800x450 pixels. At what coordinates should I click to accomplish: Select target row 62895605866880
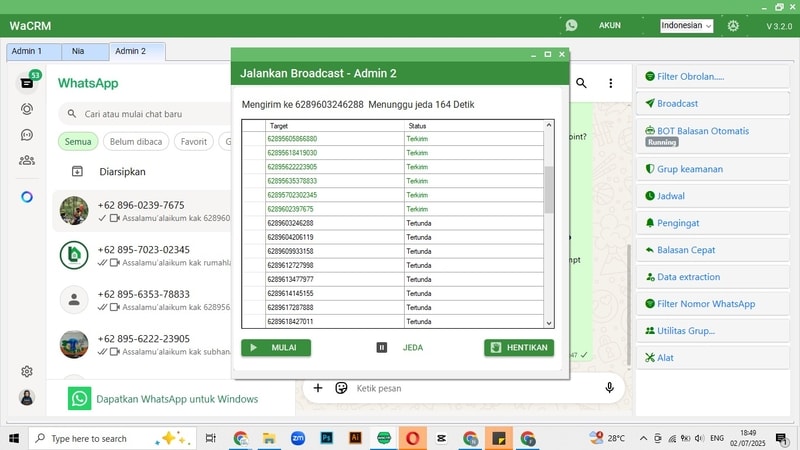[393, 139]
